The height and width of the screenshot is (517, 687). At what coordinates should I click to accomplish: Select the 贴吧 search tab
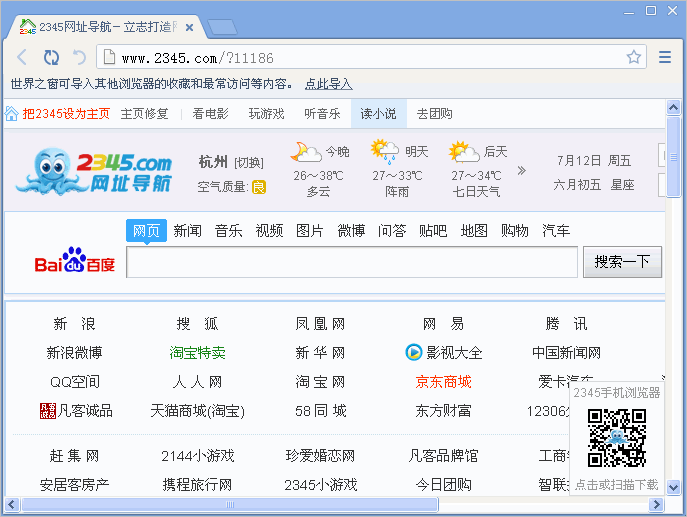coord(433,230)
